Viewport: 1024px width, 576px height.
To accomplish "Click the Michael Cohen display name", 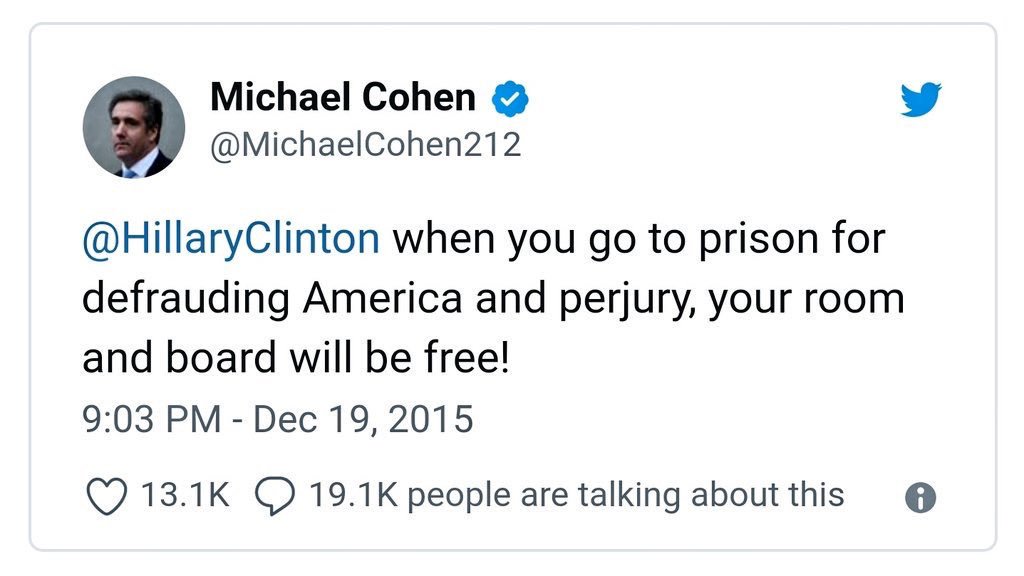I will [343, 97].
